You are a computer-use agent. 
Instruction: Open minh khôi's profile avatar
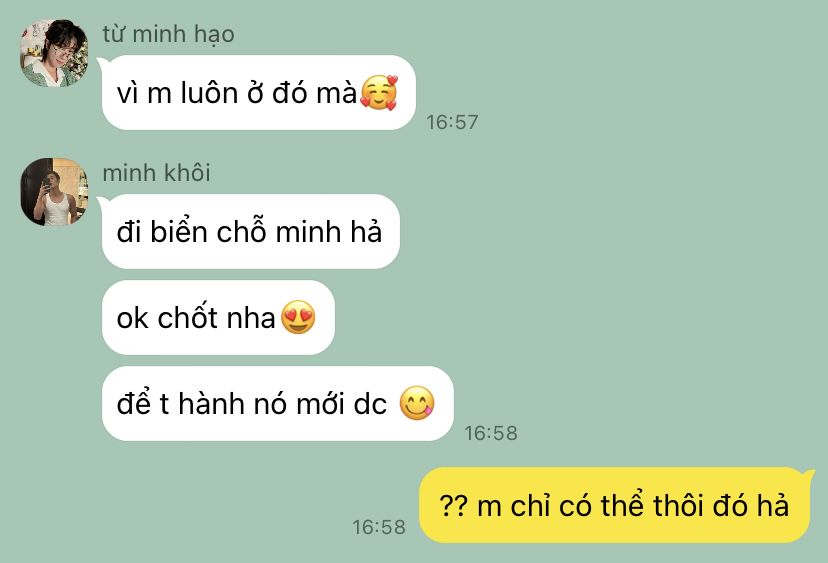coord(54,192)
